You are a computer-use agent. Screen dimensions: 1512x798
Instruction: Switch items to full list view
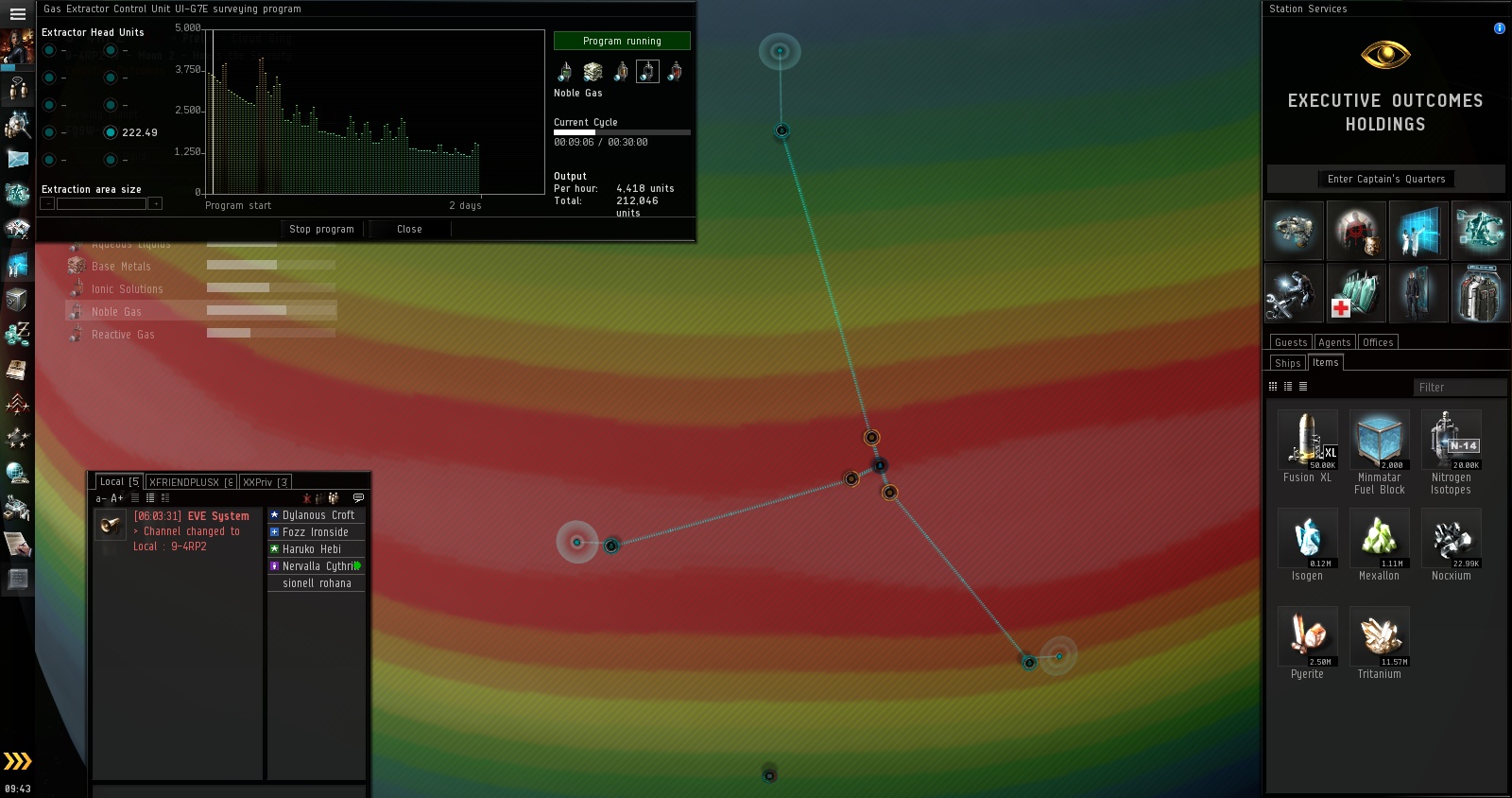pyautogui.click(x=1303, y=387)
